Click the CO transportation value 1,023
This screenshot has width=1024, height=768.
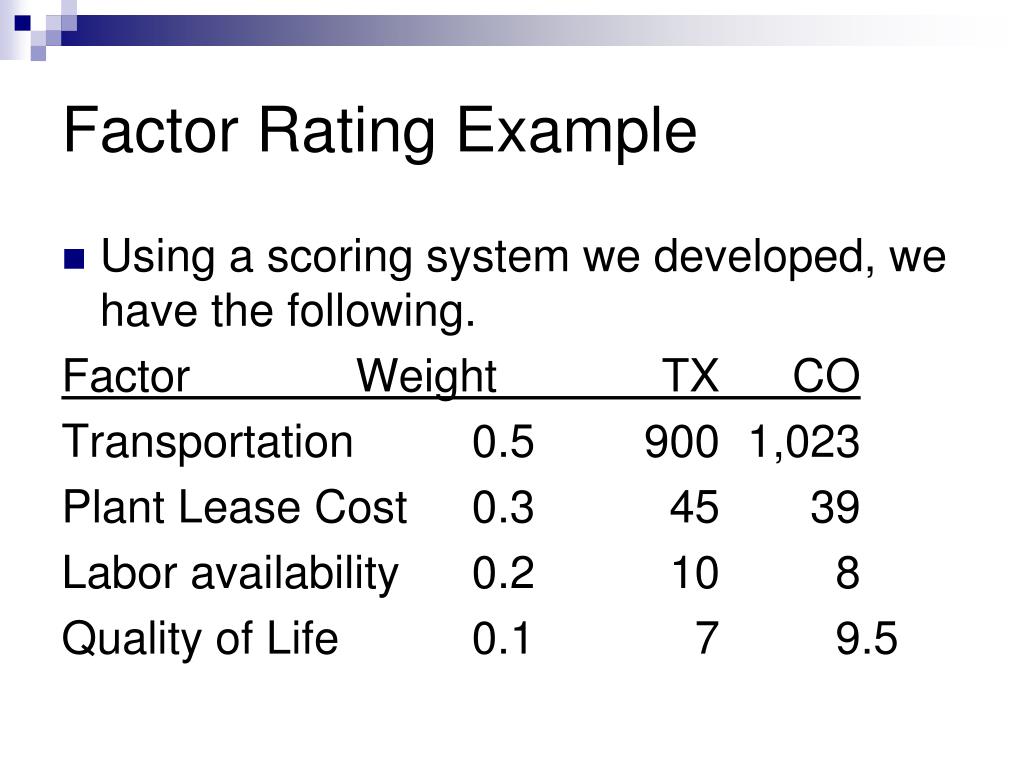pos(805,442)
